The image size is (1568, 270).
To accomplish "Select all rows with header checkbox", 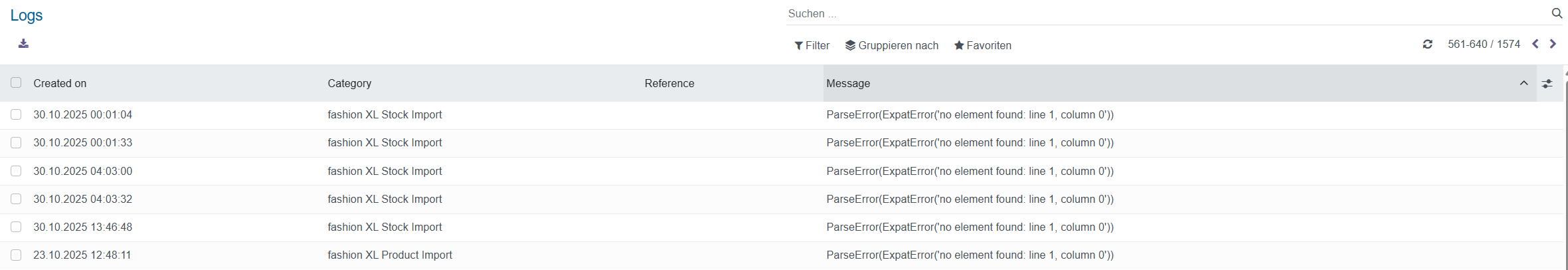I will (16, 82).
